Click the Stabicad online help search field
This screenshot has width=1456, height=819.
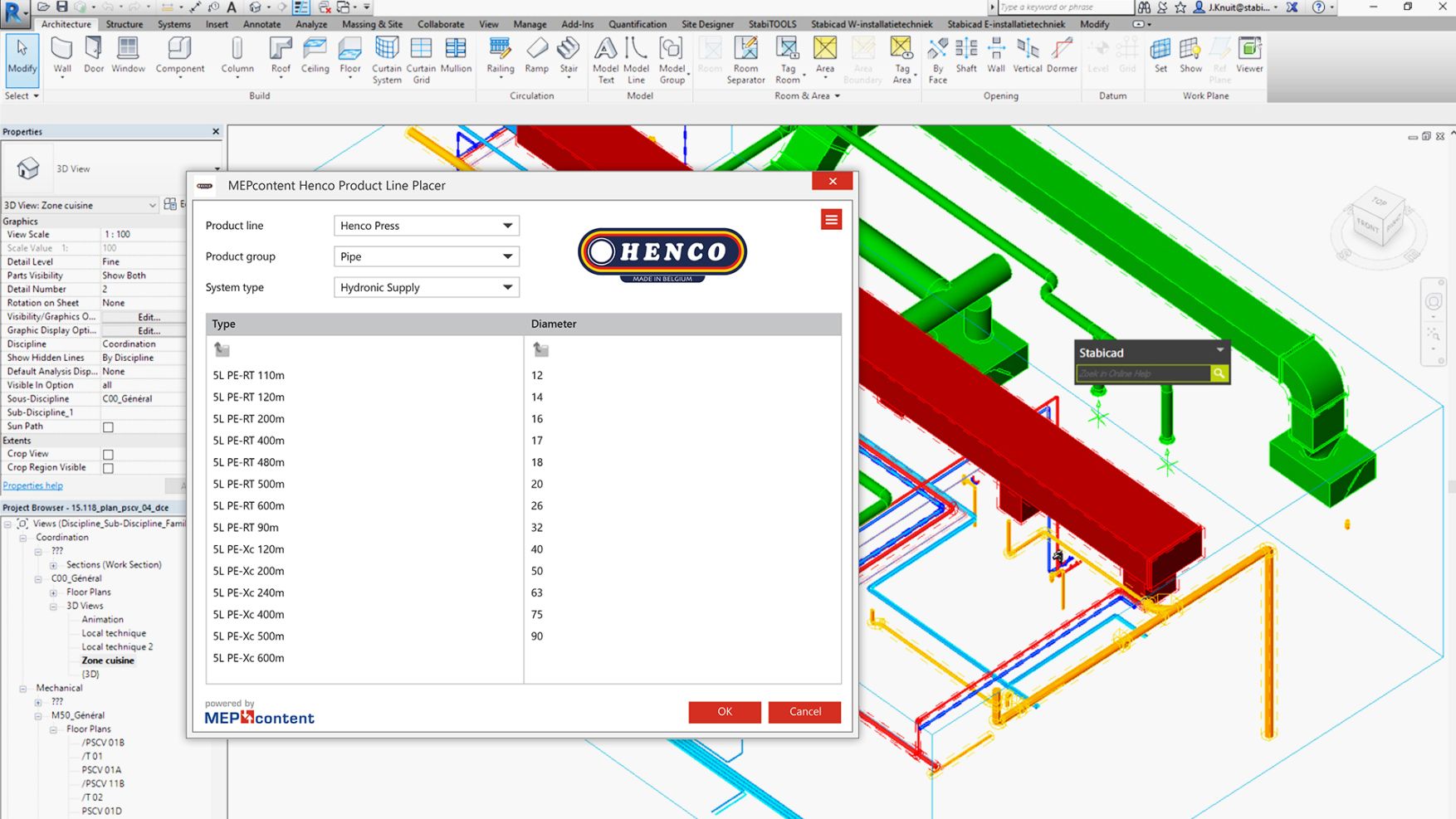pyautogui.click(x=1144, y=373)
